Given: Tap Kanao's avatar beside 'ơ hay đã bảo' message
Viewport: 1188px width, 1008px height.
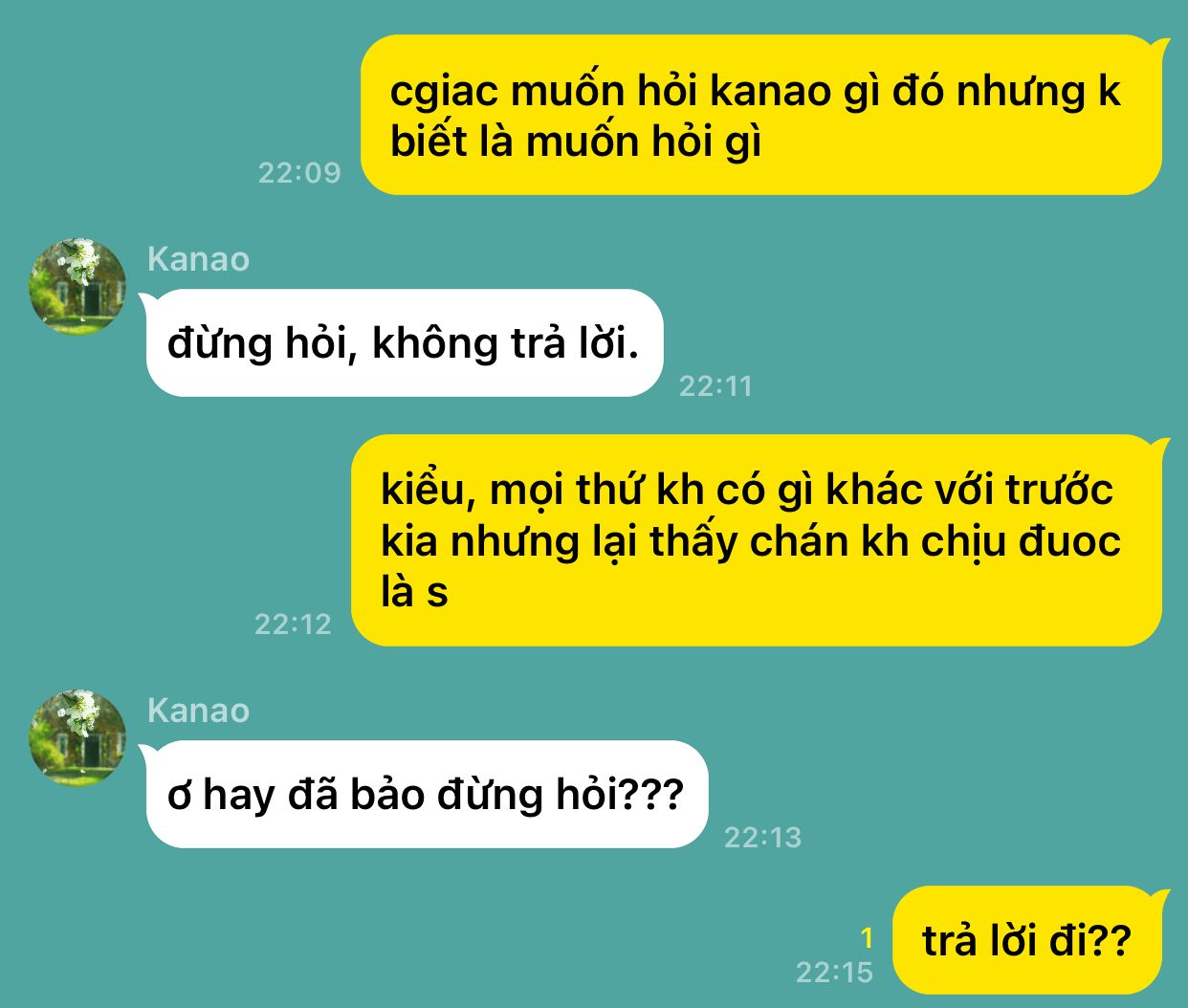Looking at the screenshot, I should coord(77,737).
